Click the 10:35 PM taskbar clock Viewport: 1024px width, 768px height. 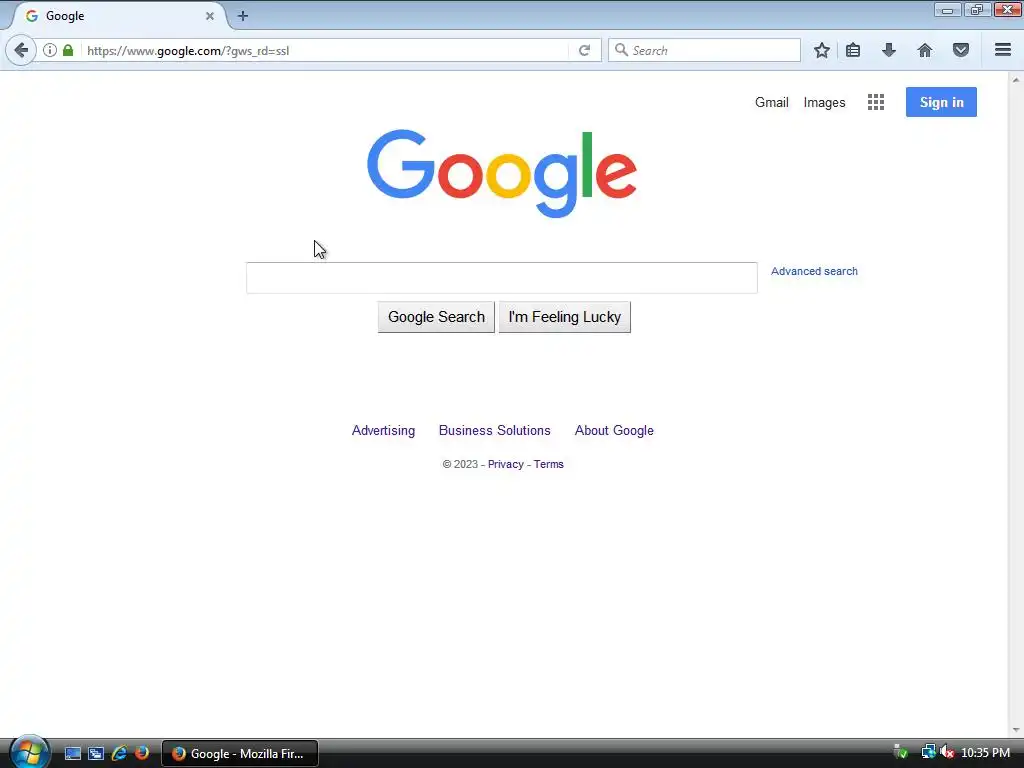(x=985, y=753)
